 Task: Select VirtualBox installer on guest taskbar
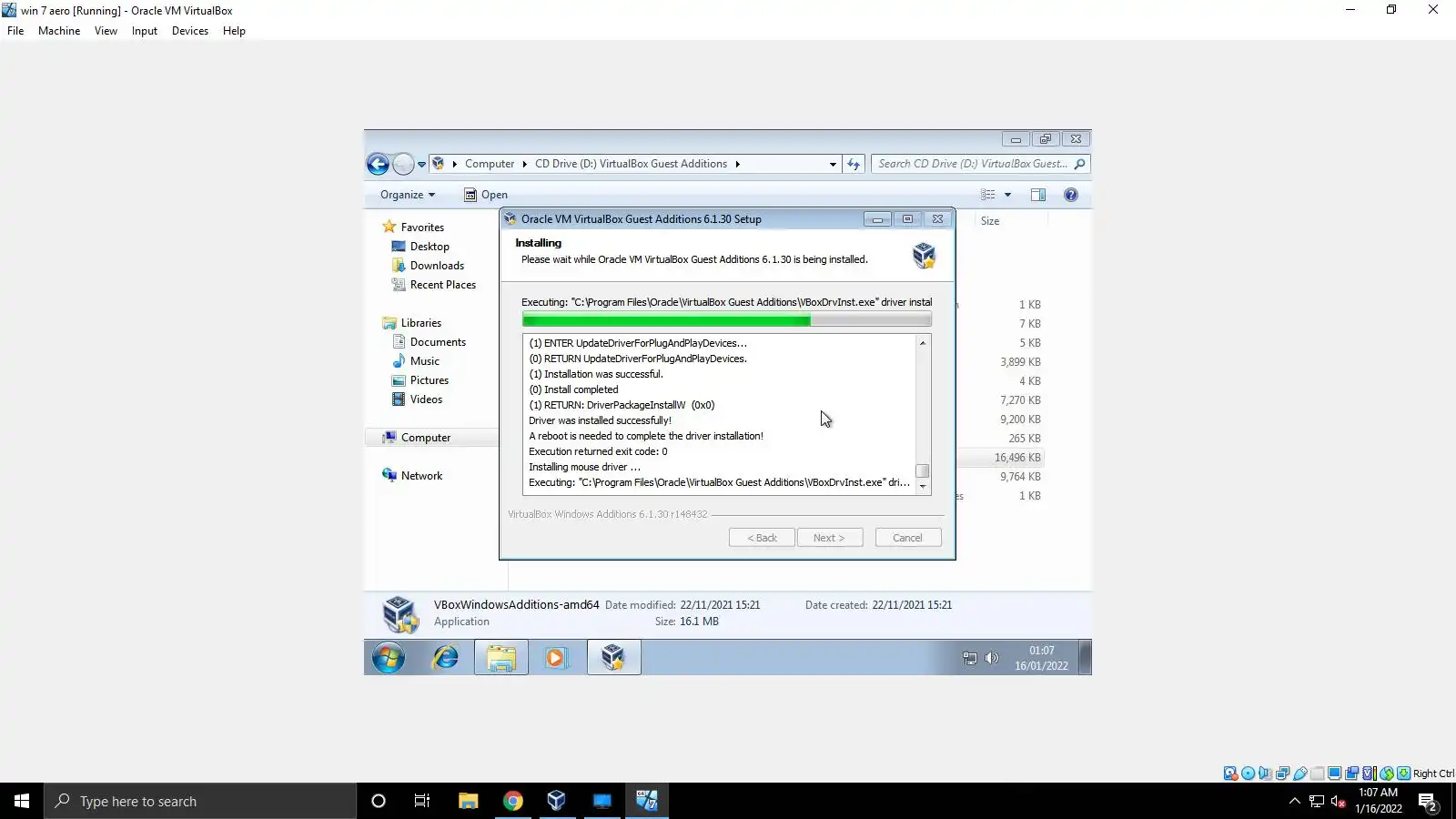point(614,657)
